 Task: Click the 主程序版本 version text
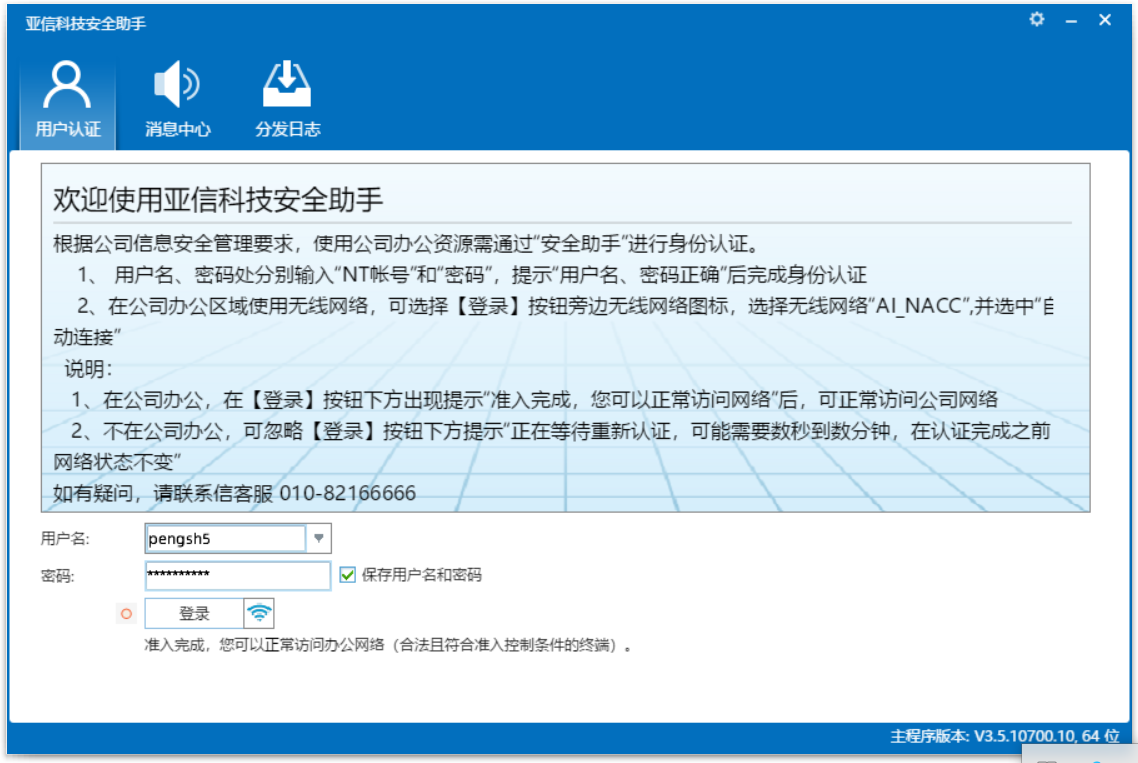pyautogui.click(x=1004, y=736)
